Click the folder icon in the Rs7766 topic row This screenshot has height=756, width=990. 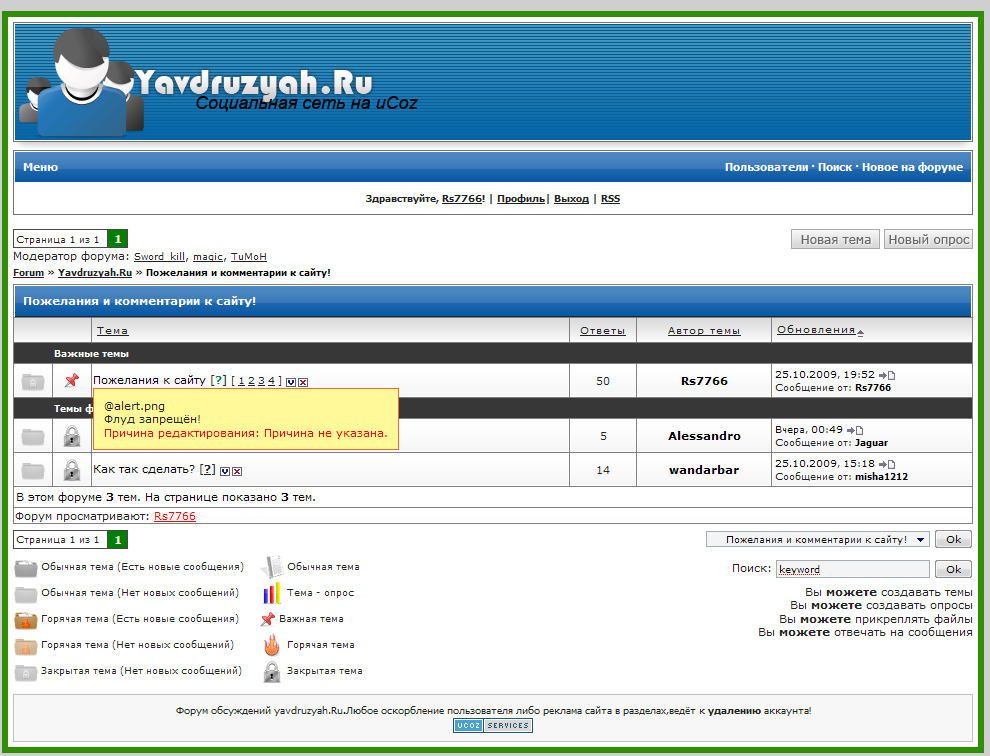click(33, 381)
